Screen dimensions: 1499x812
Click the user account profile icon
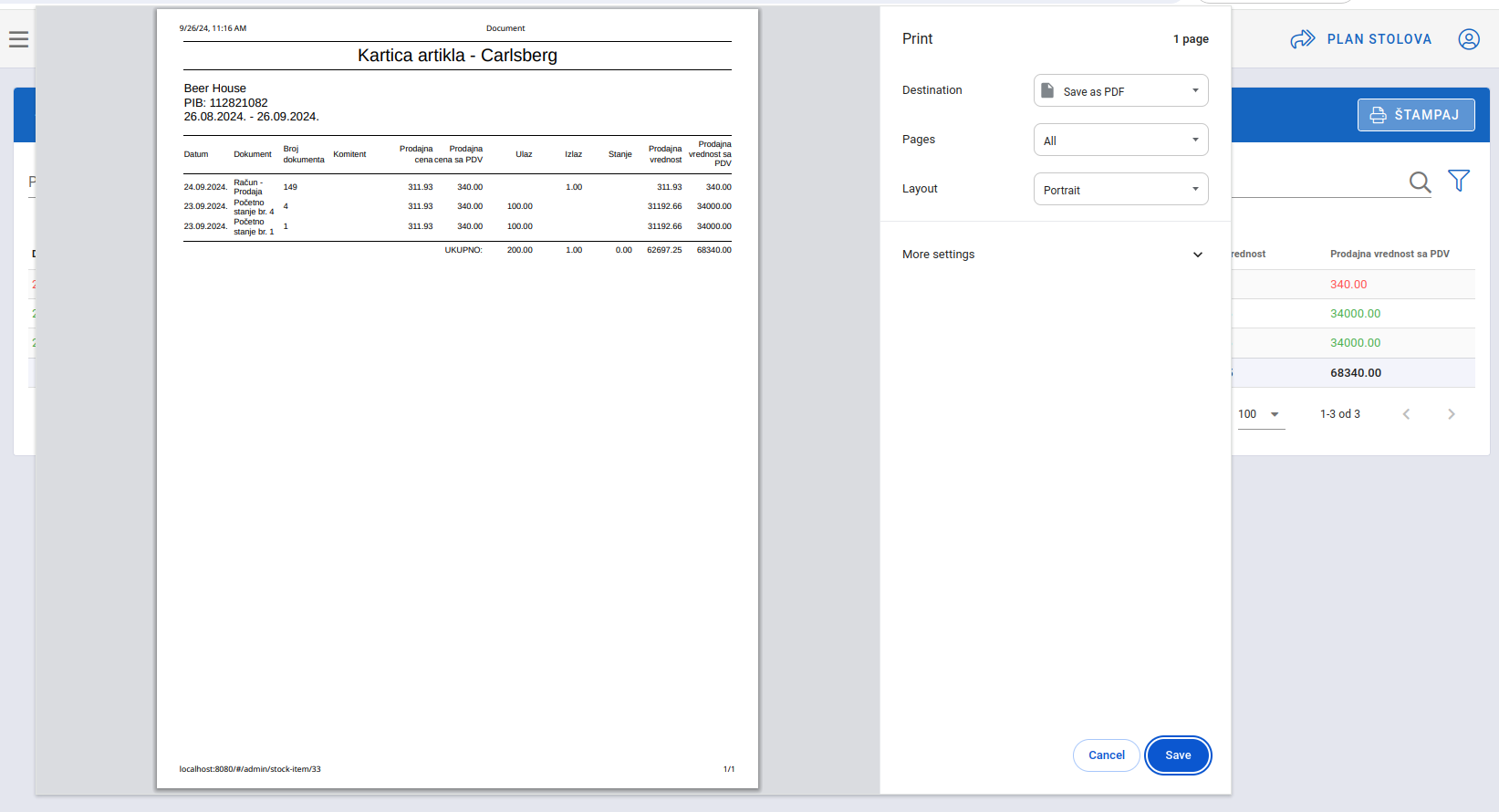[x=1469, y=39]
